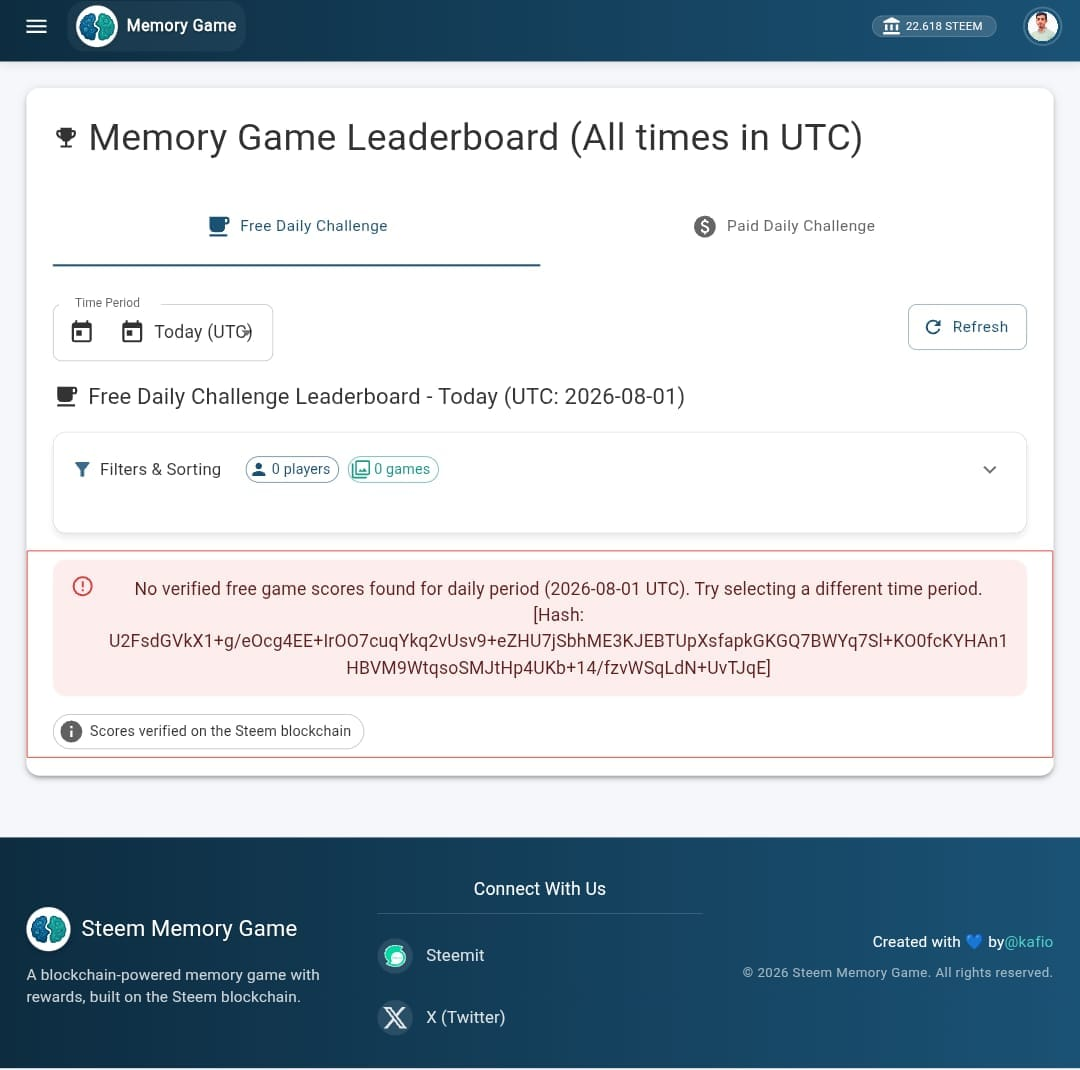Viewport: 1080px width, 1070px height.
Task: Open the Time Period dropdown
Action: [x=163, y=332]
